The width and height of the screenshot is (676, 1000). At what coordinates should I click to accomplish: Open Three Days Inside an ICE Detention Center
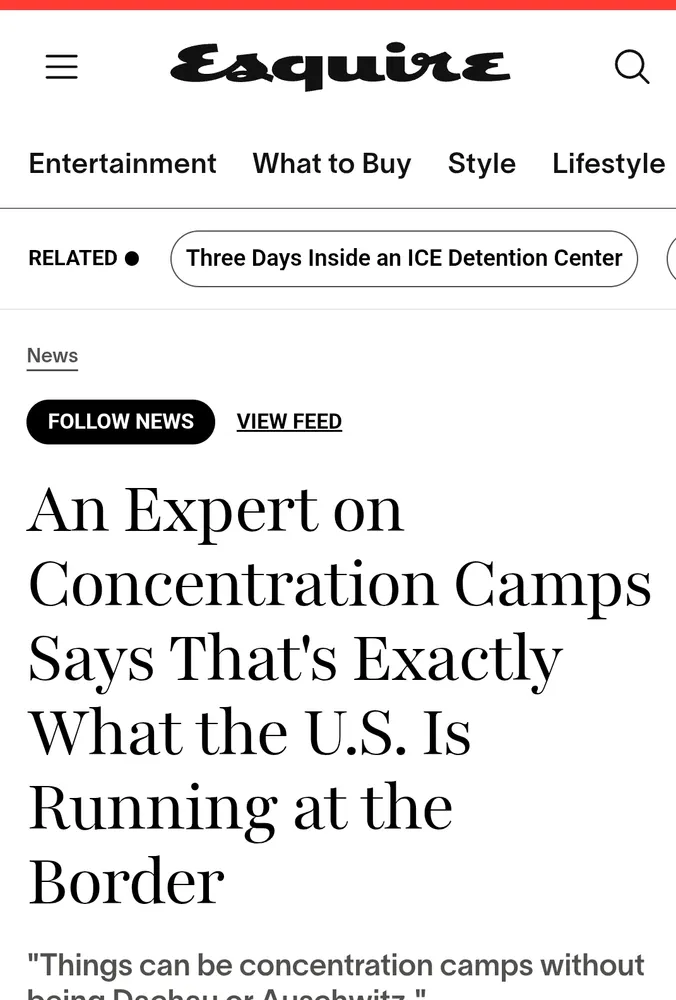404,258
